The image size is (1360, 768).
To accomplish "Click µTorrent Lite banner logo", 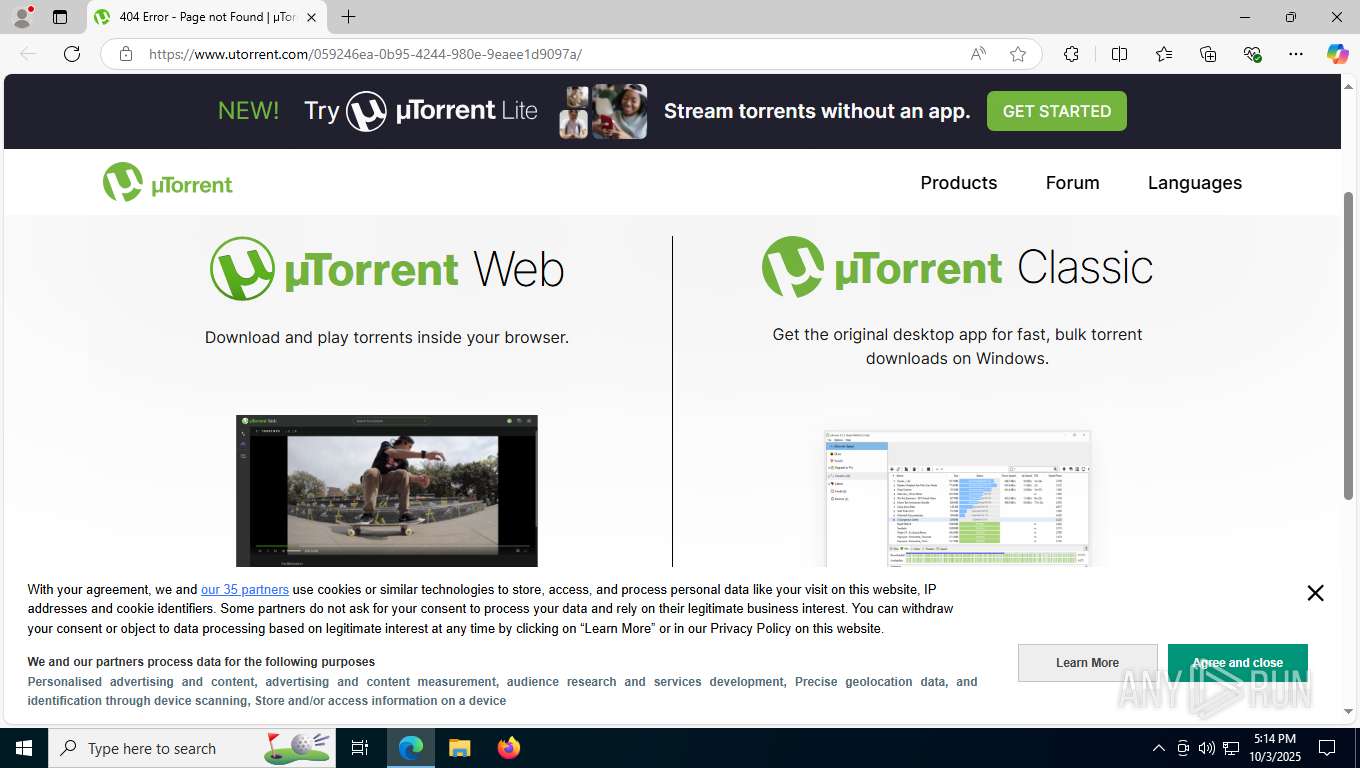I will (442, 111).
